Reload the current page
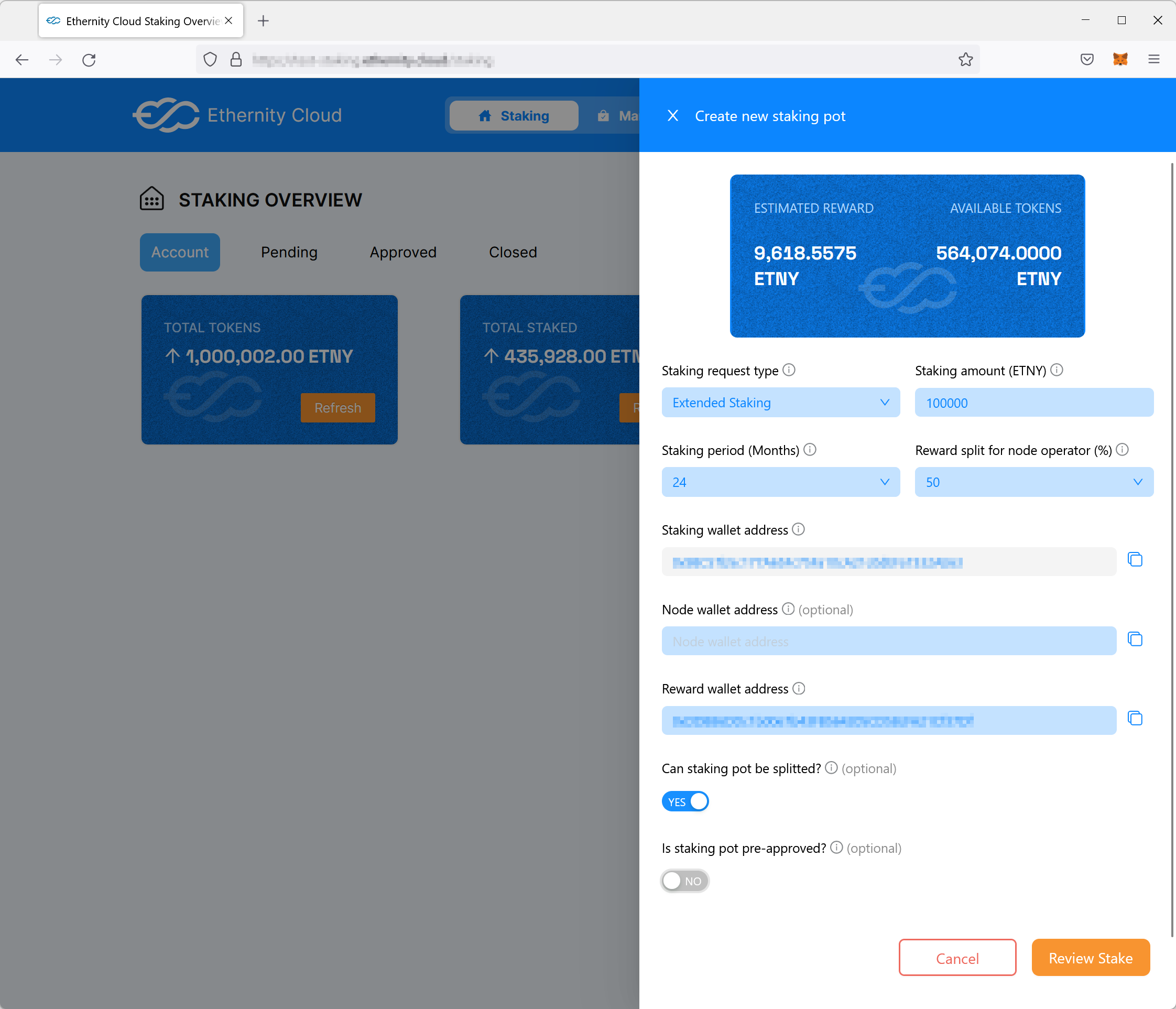This screenshot has width=1176, height=1009. point(89,60)
